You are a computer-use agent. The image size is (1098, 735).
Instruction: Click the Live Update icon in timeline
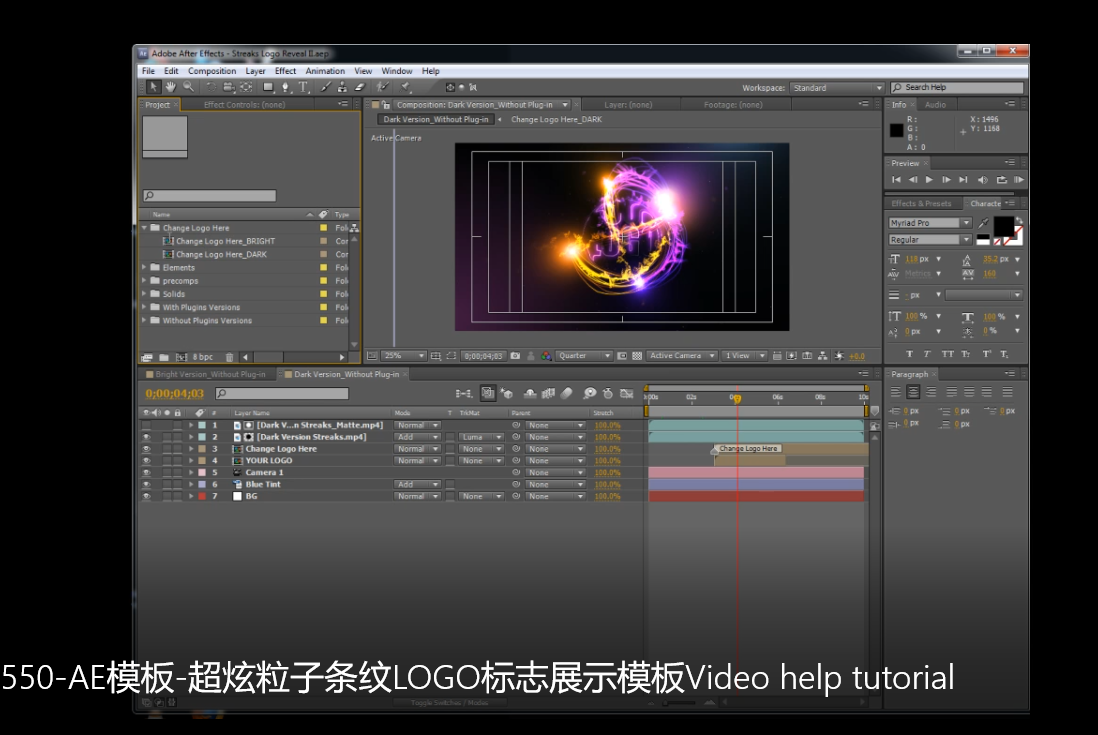tap(488, 393)
